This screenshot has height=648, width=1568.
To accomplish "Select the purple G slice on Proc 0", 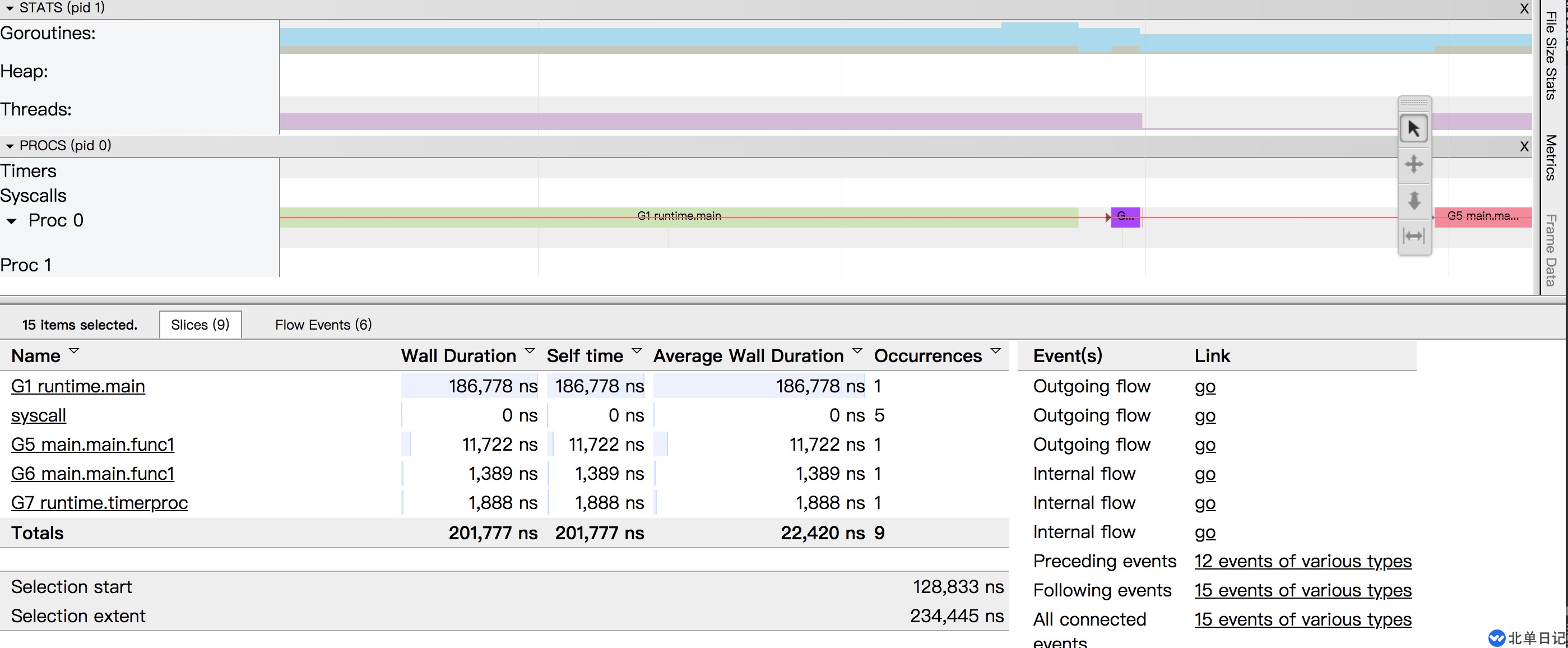I will pyautogui.click(x=1125, y=217).
